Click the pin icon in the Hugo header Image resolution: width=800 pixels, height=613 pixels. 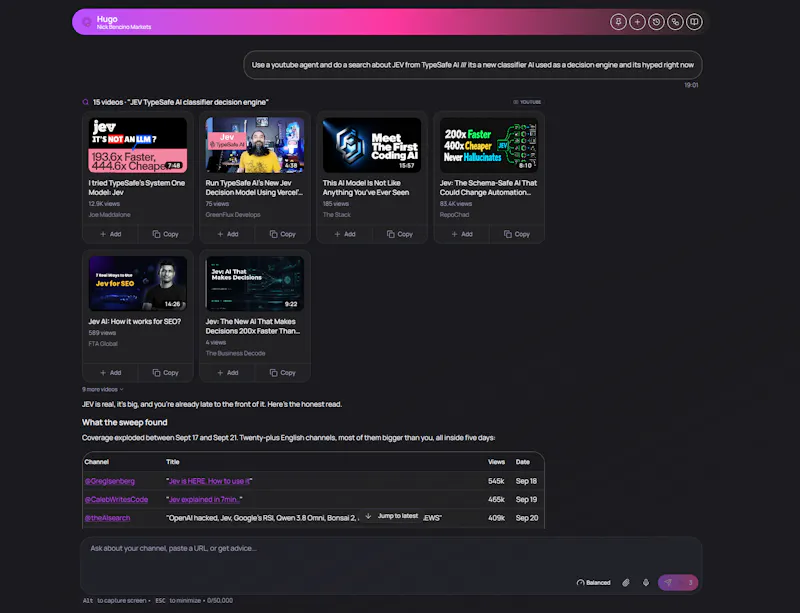pos(618,22)
